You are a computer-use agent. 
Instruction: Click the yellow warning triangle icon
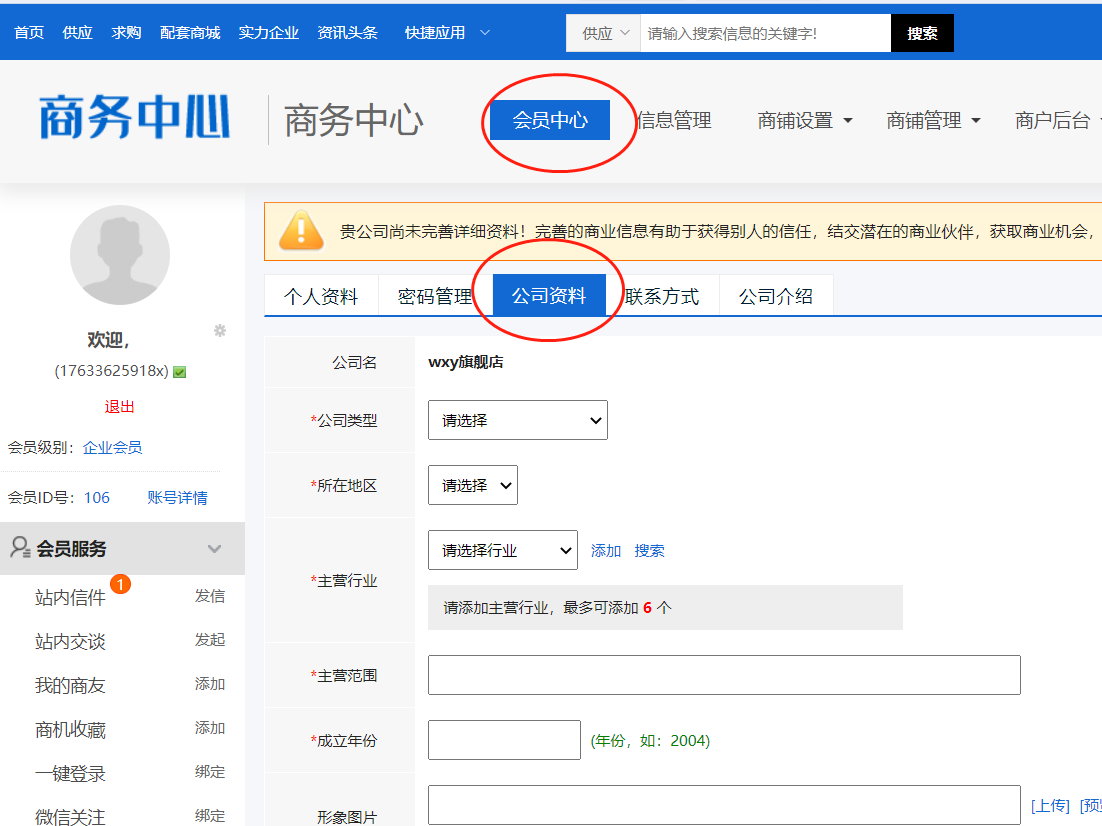coord(301,230)
